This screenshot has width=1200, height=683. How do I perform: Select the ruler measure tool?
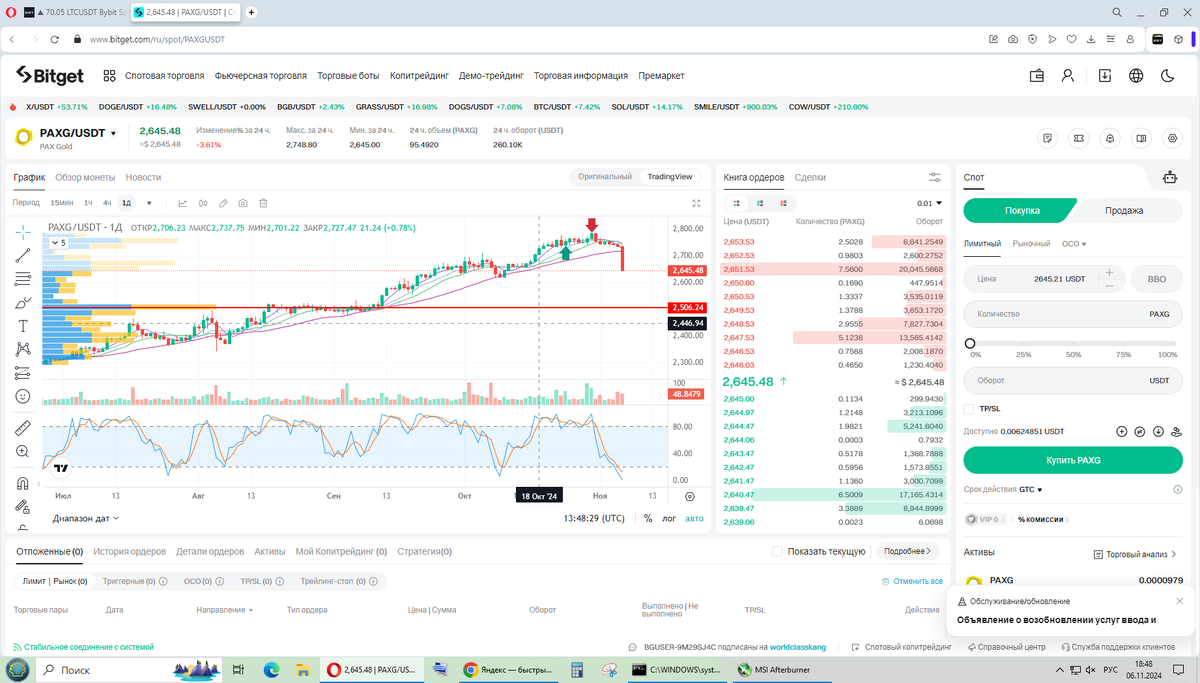(x=23, y=428)
